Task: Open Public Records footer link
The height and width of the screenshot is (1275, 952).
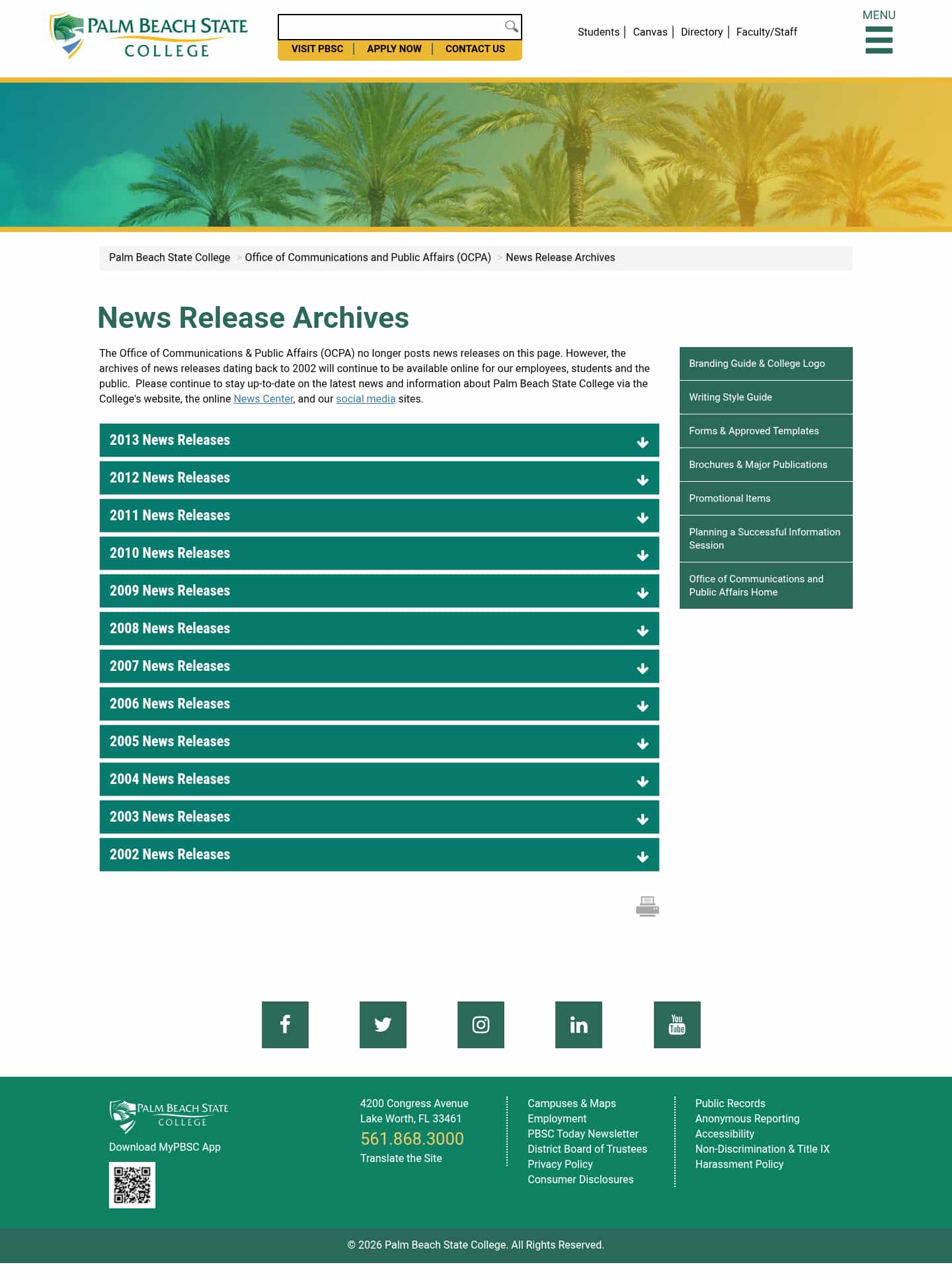Action: (730, 1104)
